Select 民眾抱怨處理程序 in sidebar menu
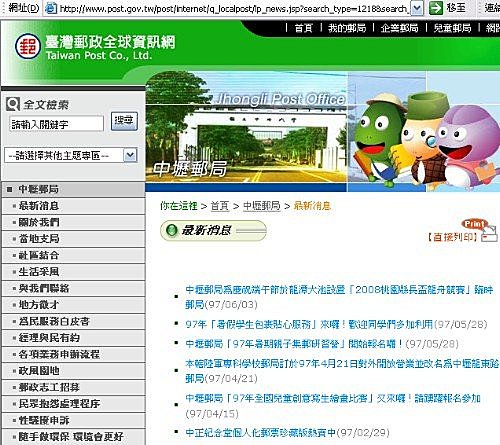 point(73,404)
